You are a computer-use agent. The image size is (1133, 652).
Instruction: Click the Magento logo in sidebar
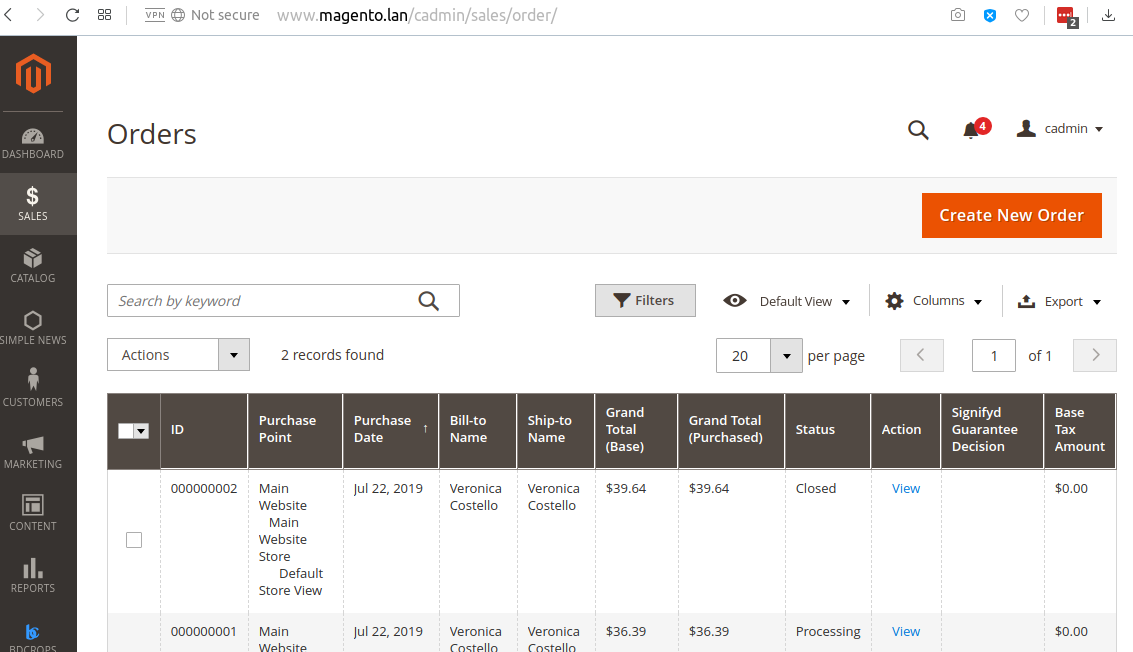click(x=33, y=73)
